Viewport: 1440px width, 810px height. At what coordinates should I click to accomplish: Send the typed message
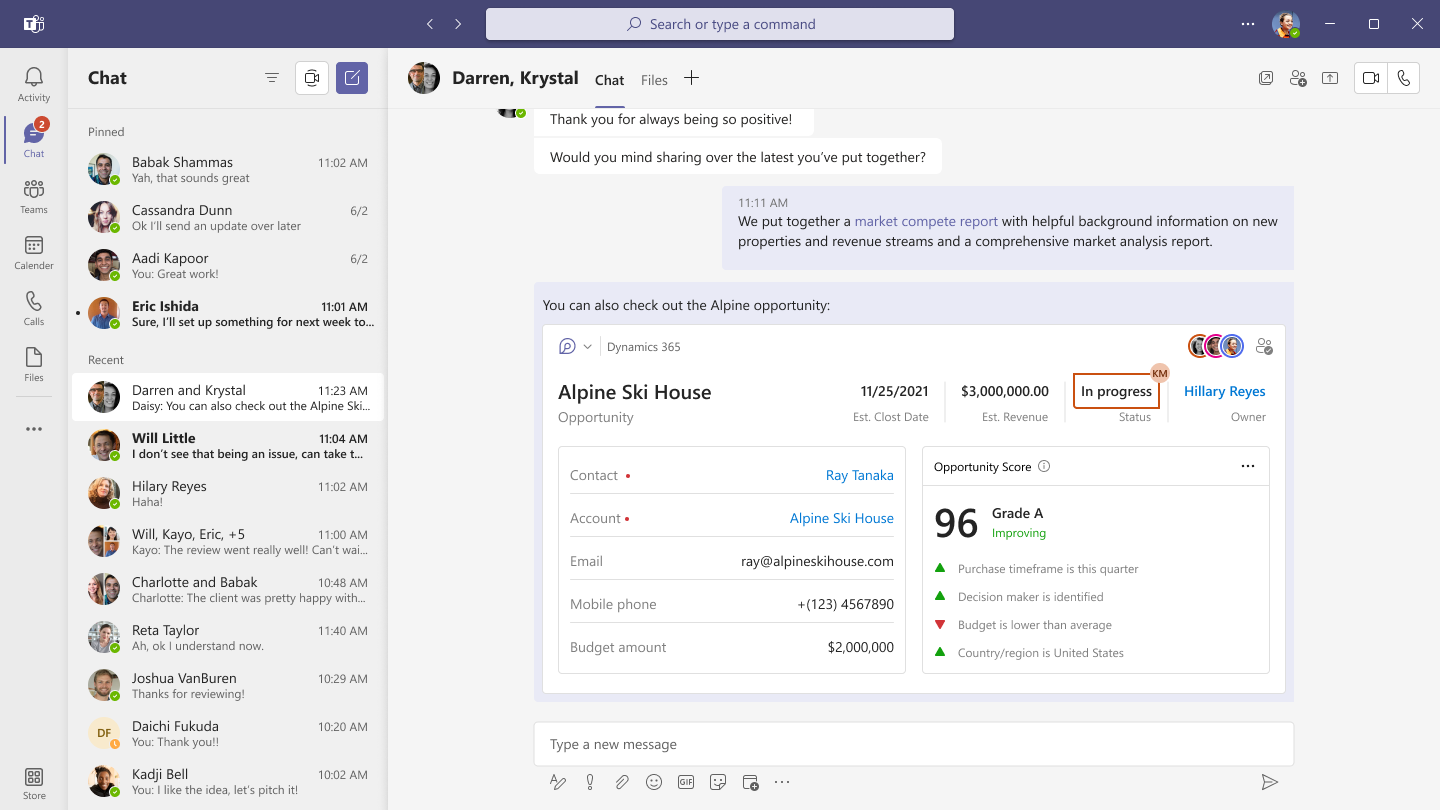click(1270, 781)
